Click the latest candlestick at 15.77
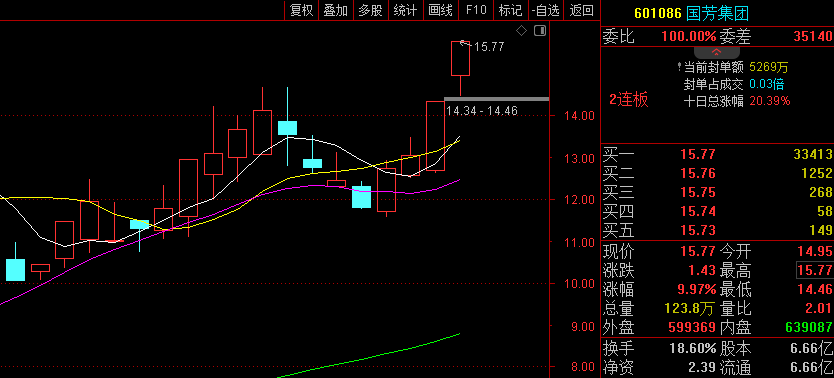The image size is (834, 378). [461, 58]
